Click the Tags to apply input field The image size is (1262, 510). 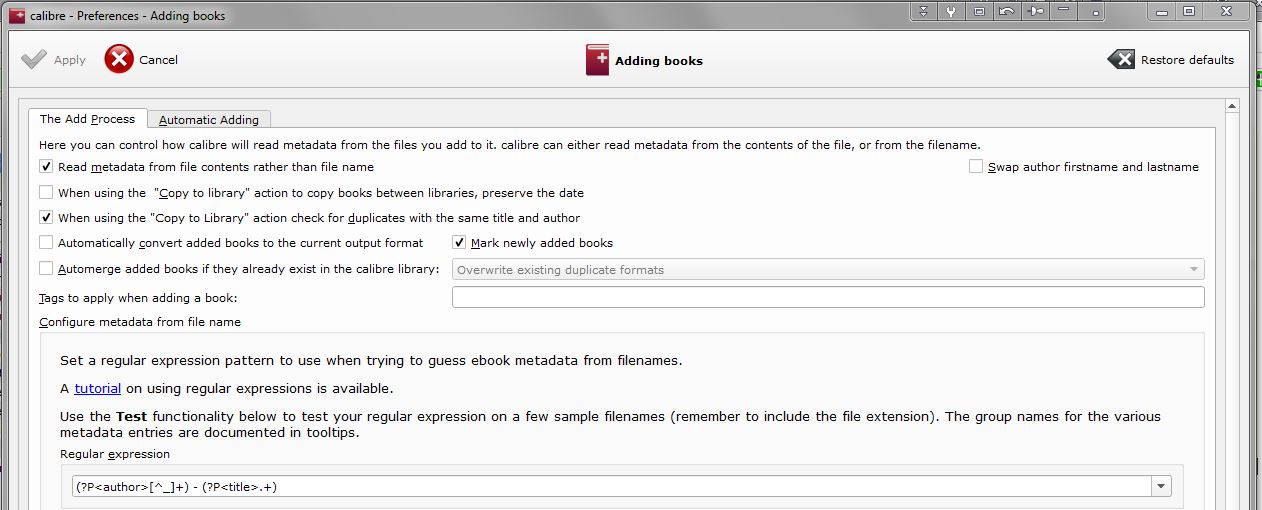click(x=828, y=297)
